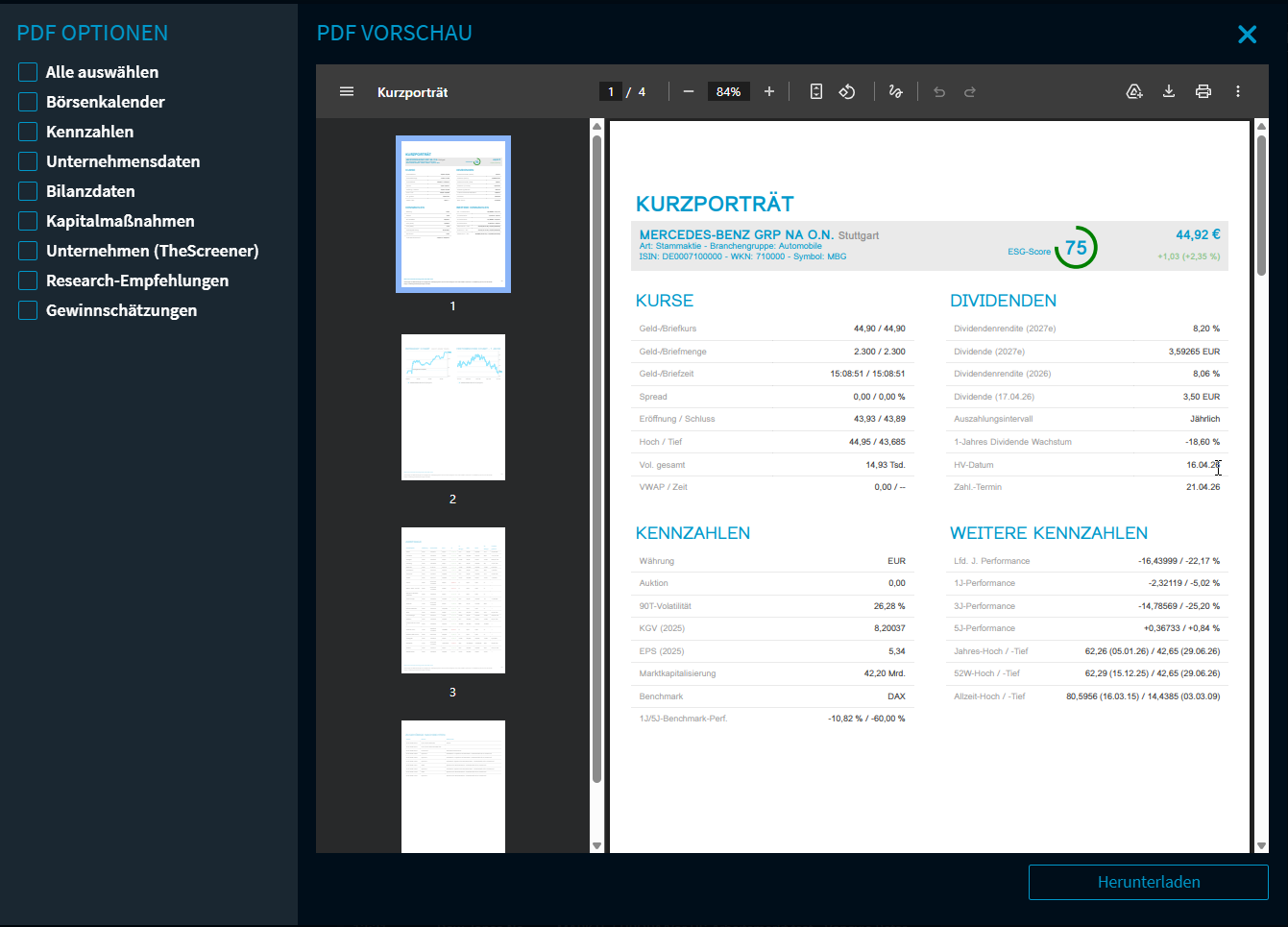Open the PDF viewer more actions menu

[x=1238, y=91]
